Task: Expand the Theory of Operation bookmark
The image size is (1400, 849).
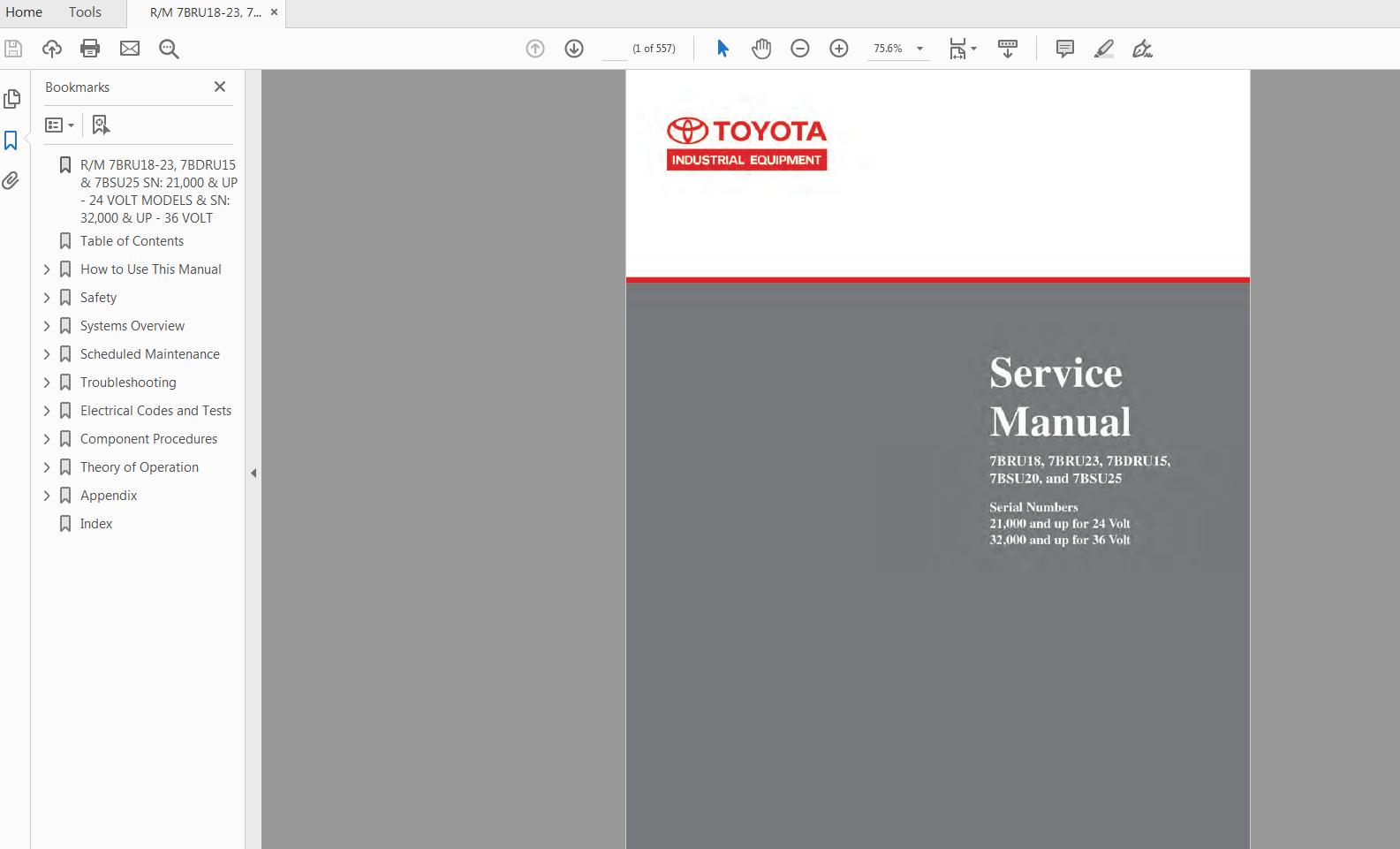Action: pos(48,467)
